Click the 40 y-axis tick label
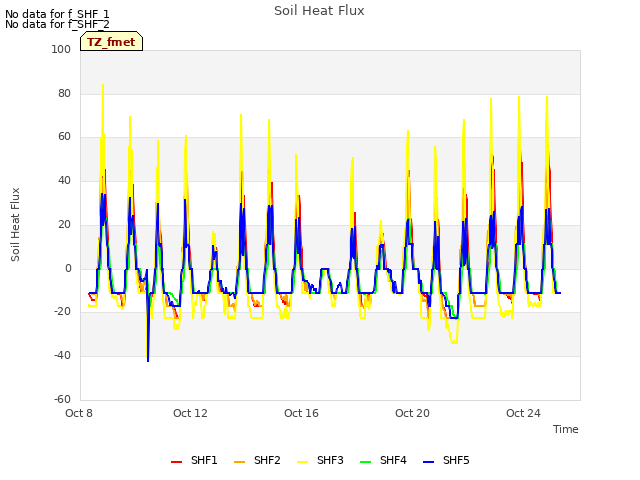This screenshot has width=640, height=480. (x=64, y=181)
